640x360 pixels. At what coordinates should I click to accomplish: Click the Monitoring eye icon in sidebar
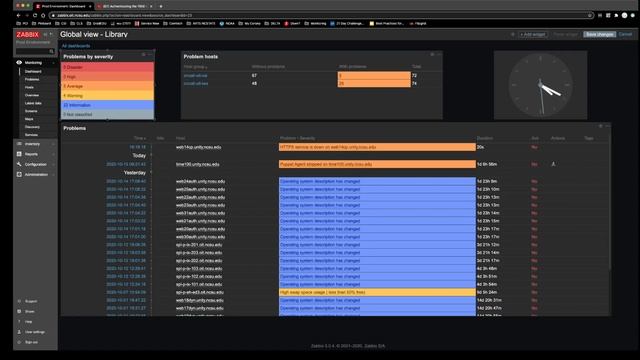pyautogui.click(x=19, y=62)
